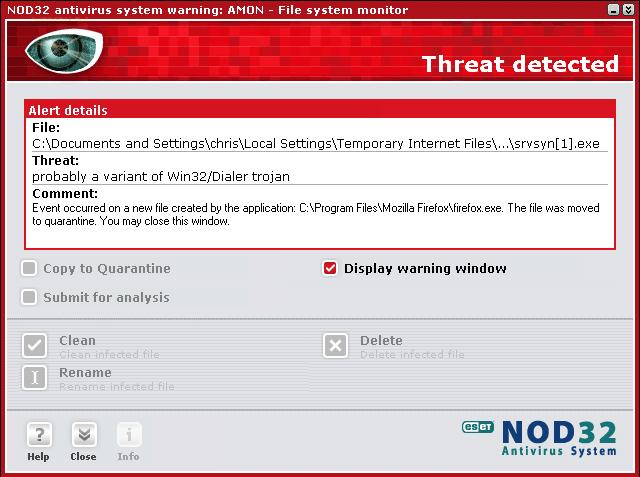Click the 'Threat:' field label
640x477 pixels.
[x=56, y=160]
